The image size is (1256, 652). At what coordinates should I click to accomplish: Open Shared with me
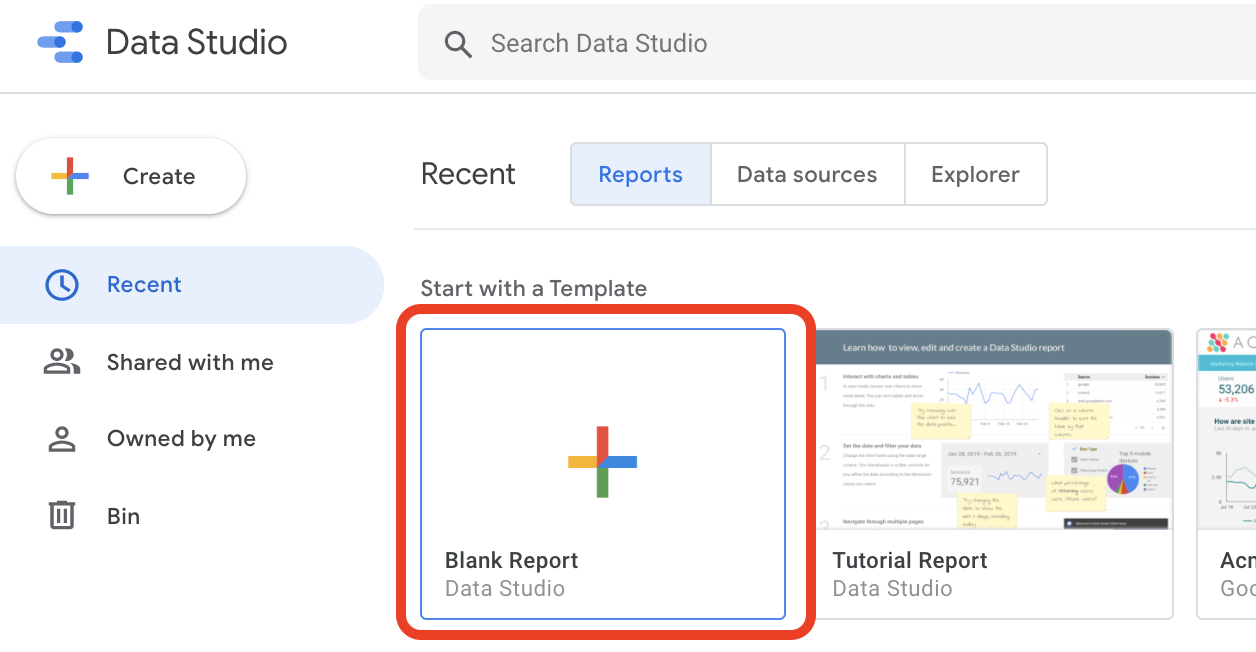click(x=192, y=362)
